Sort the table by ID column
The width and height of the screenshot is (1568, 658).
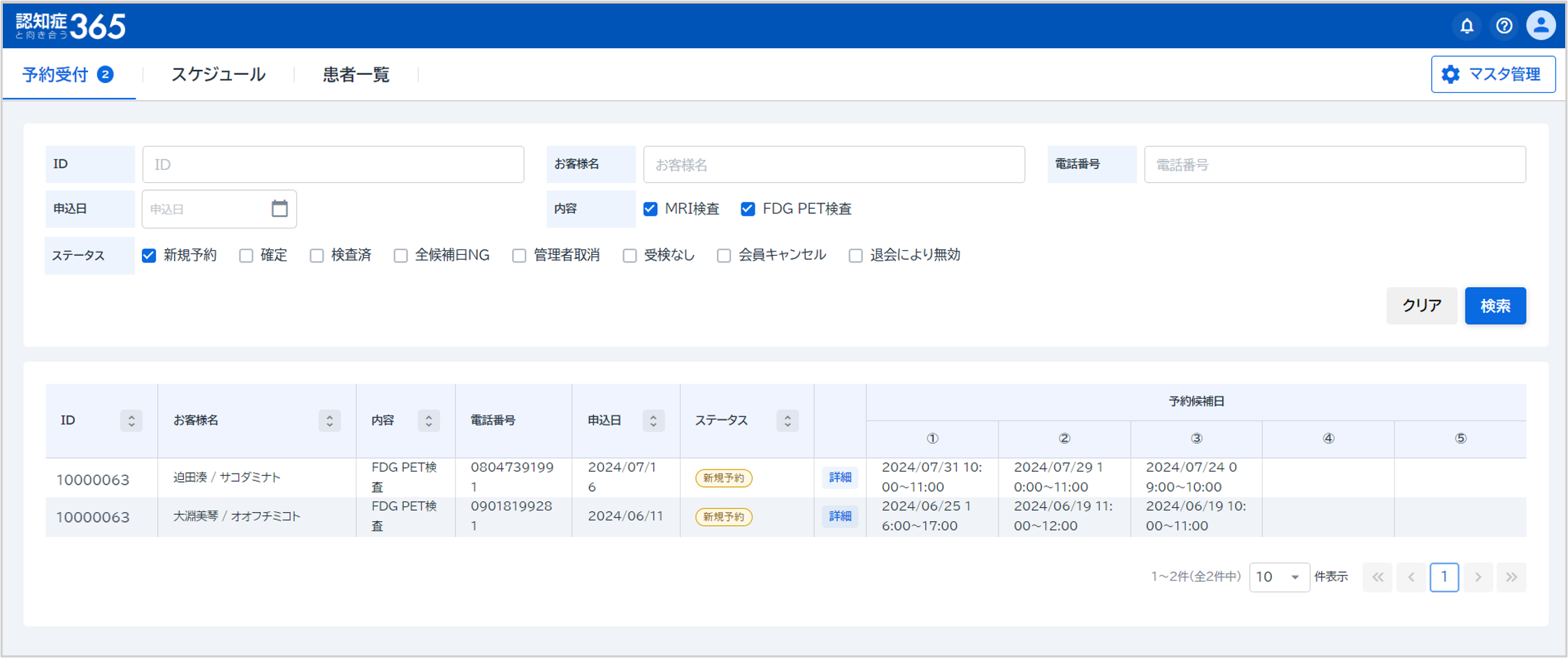131,421
